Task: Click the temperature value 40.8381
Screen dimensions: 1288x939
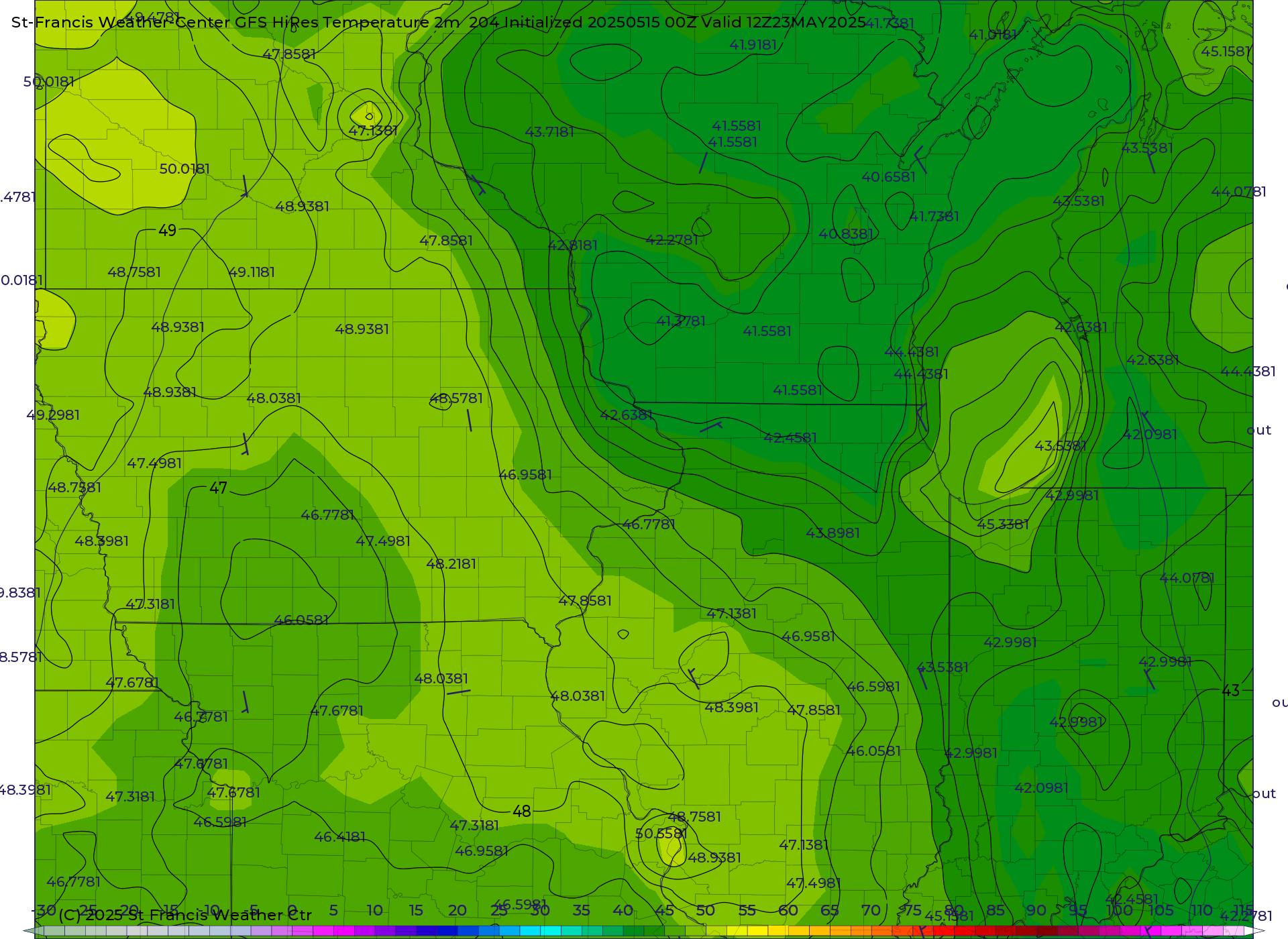Action: click(x=846, y=234)
